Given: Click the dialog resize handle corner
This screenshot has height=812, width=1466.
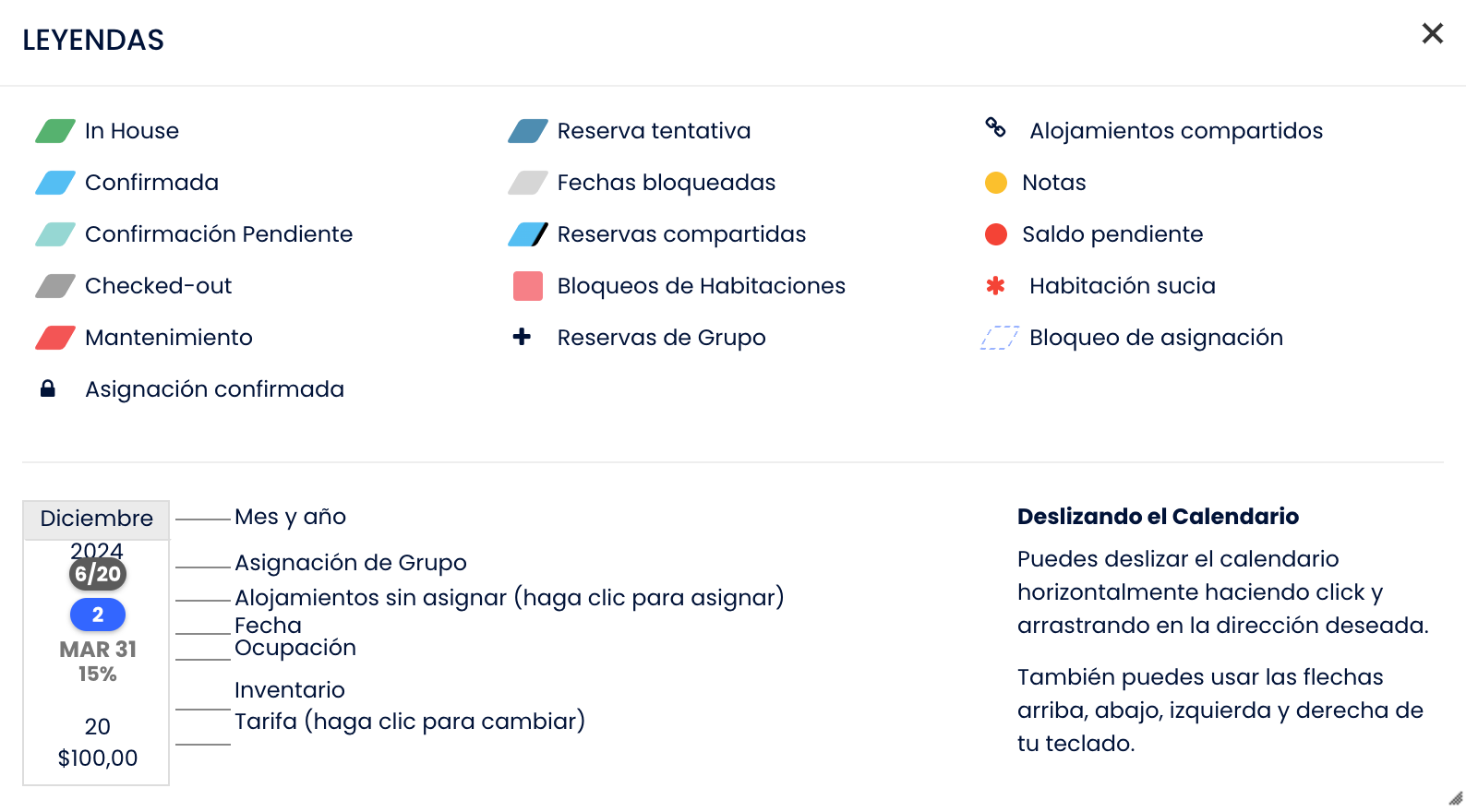Looking at the screenshot, I should click(1456, 799).
